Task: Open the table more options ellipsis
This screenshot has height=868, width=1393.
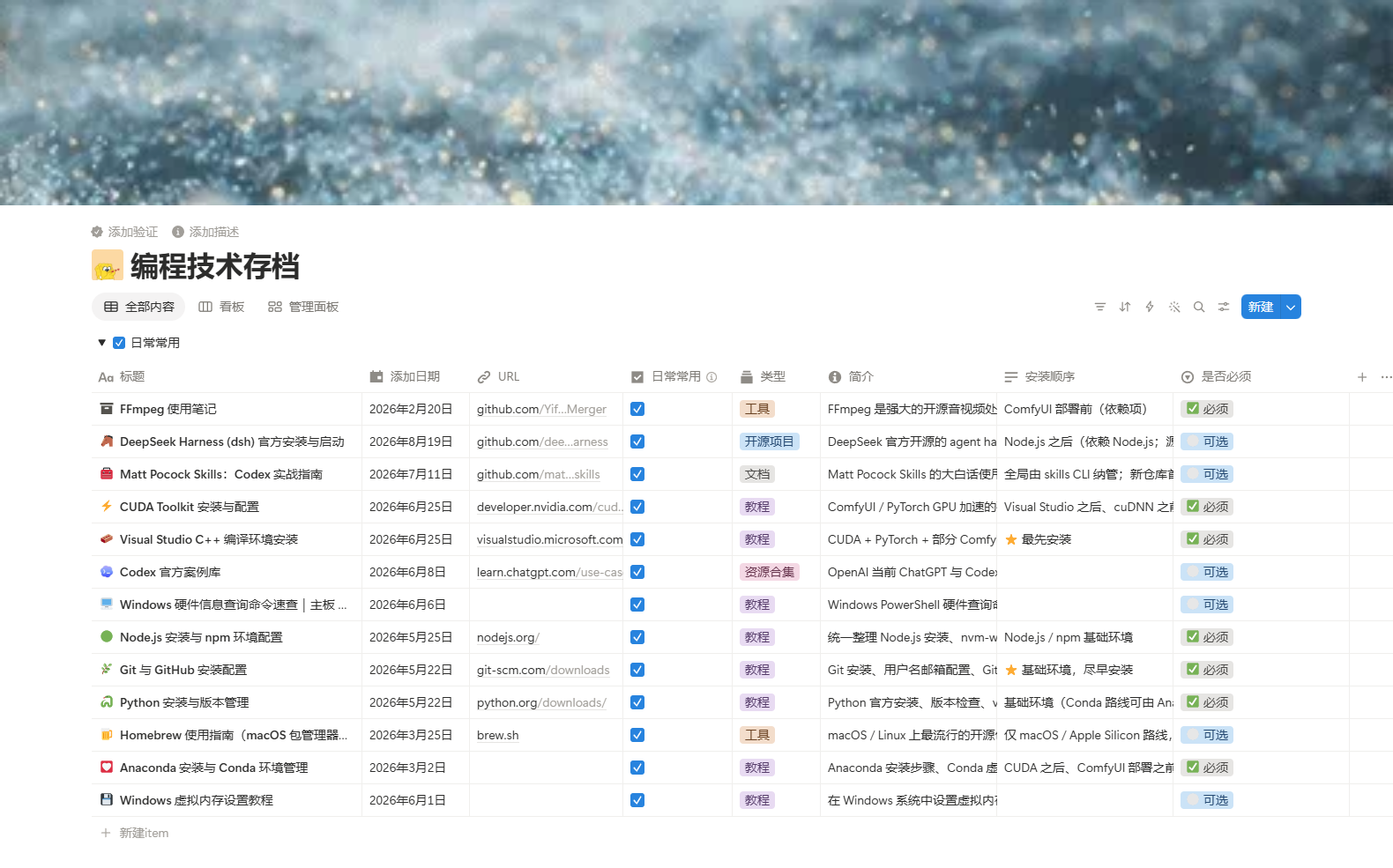Action: (1386, 377)
